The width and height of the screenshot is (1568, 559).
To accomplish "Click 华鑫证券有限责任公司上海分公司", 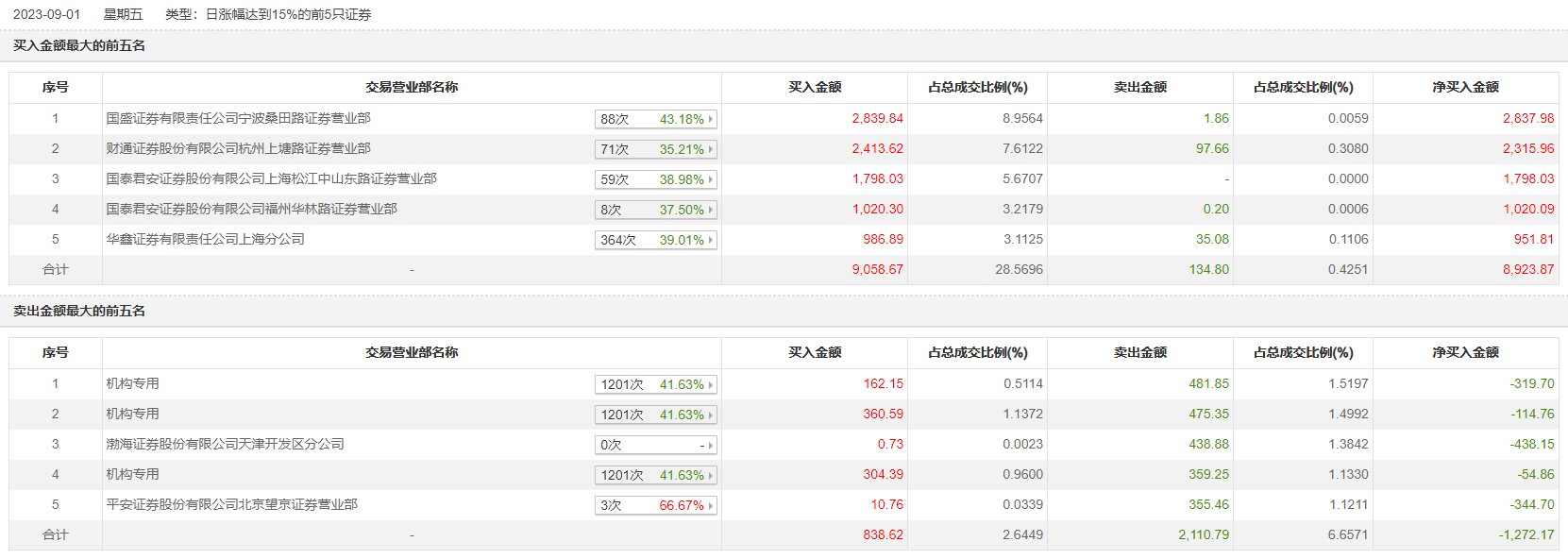I will 205,239.
